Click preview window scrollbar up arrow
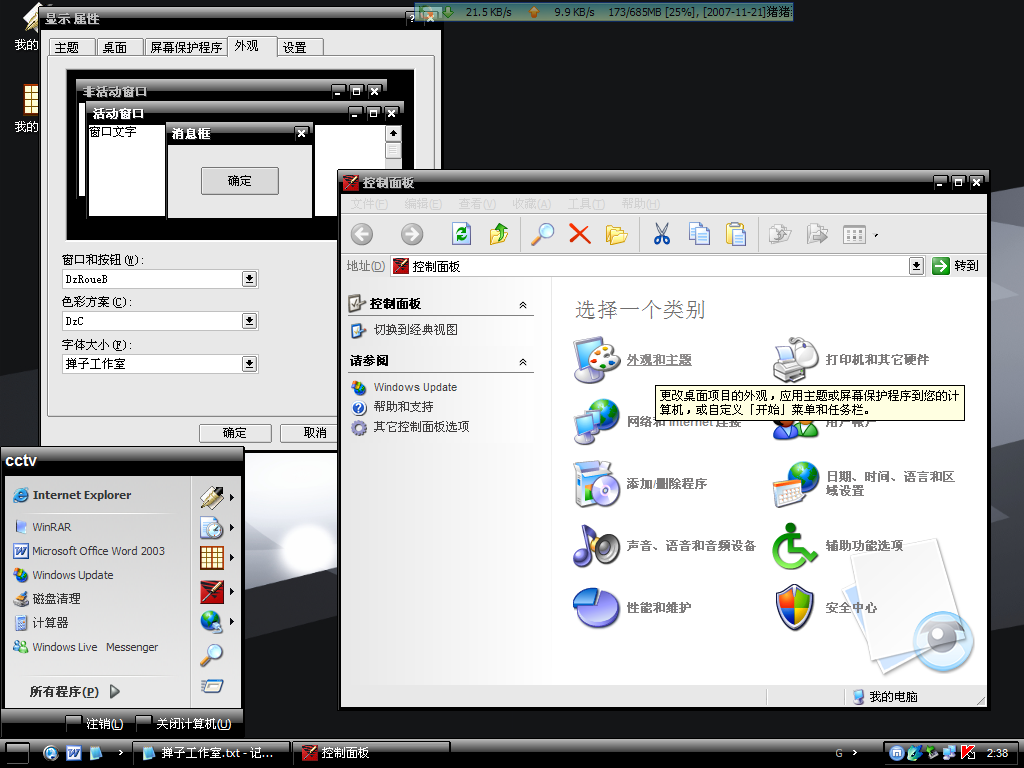The width and height of the screenshot is (1024, 768). (393, 133)
